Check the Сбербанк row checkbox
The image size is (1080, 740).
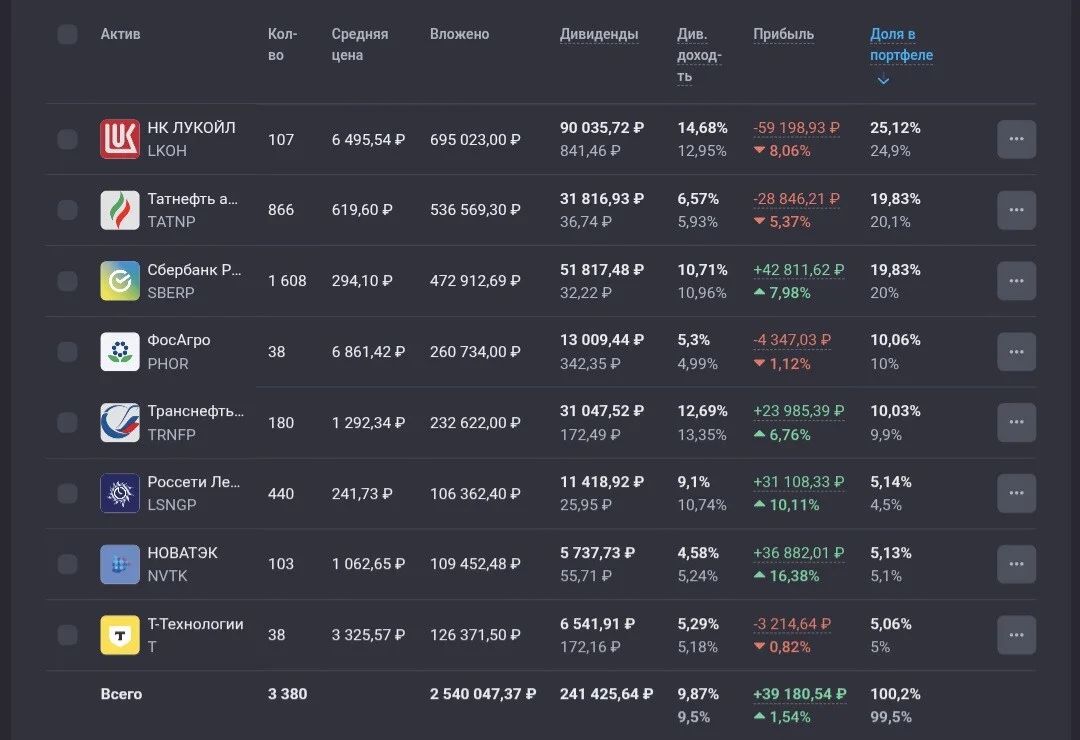(x=68, y=280)
